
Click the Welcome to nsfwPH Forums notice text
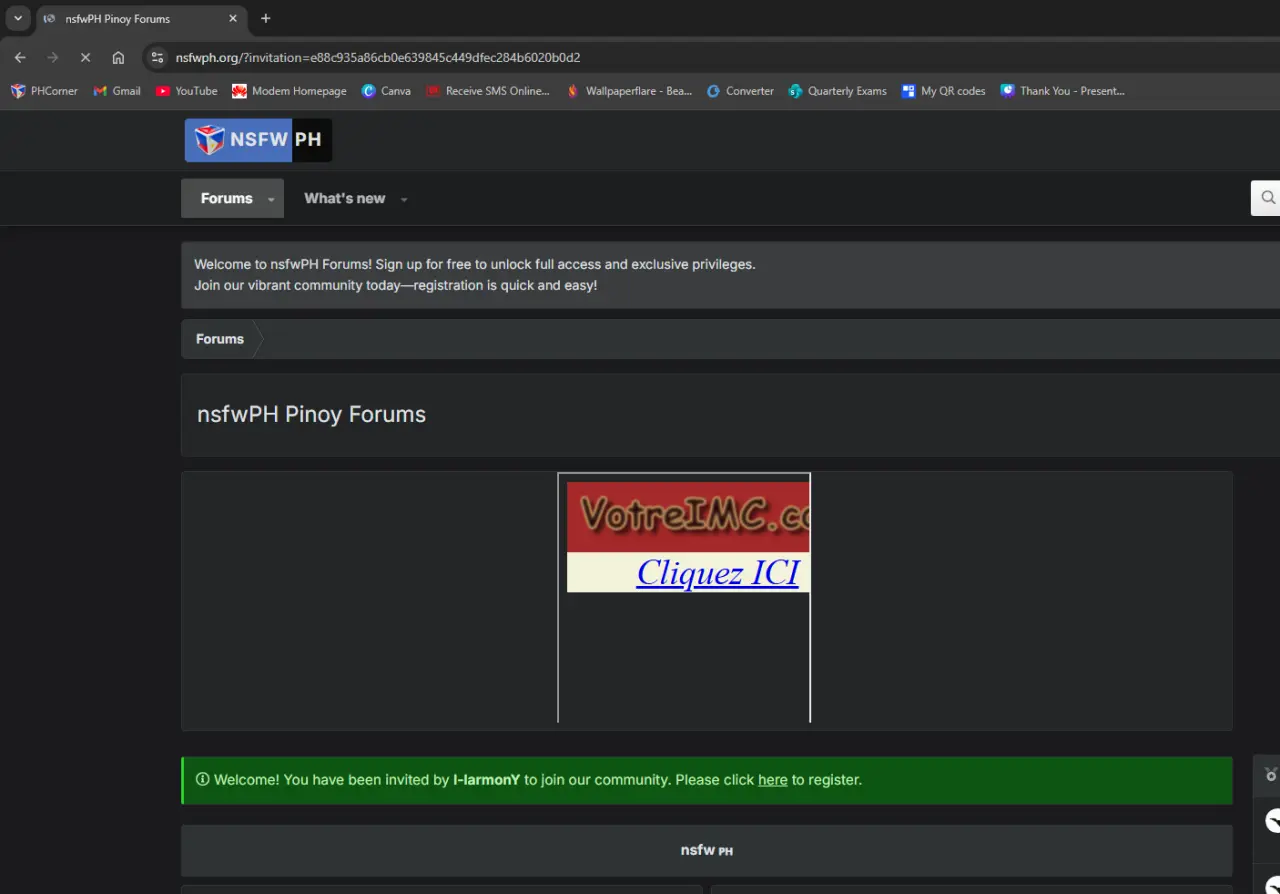(x=475, y=275)
